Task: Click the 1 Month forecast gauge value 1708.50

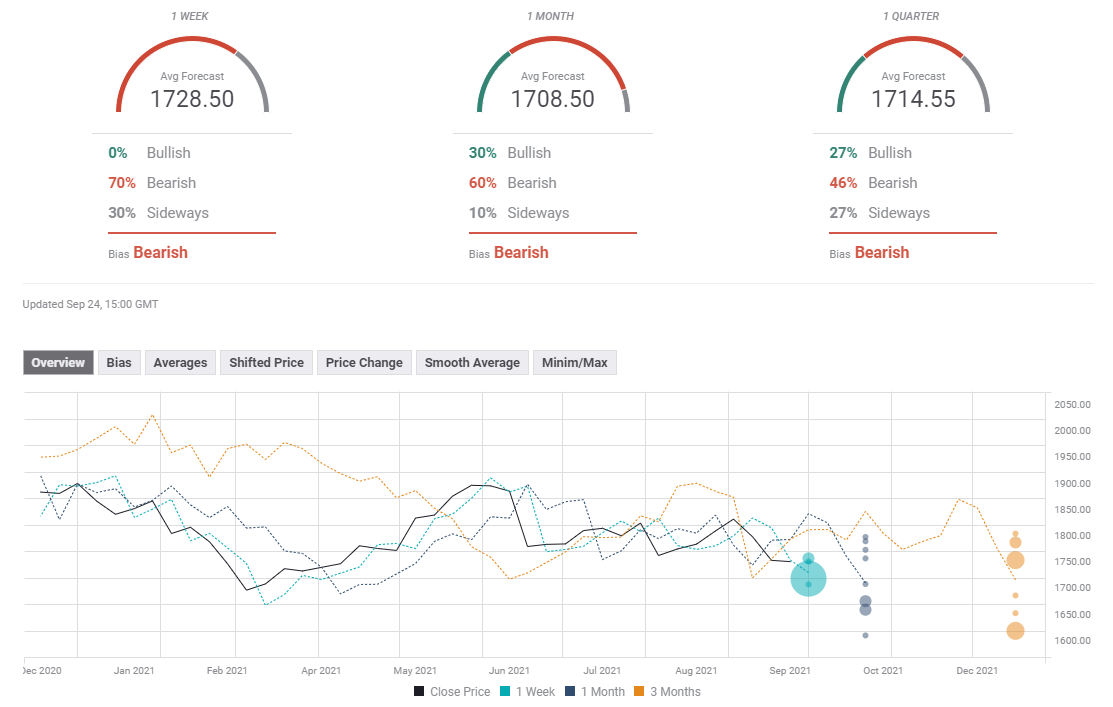Action: tap(552, 99)
